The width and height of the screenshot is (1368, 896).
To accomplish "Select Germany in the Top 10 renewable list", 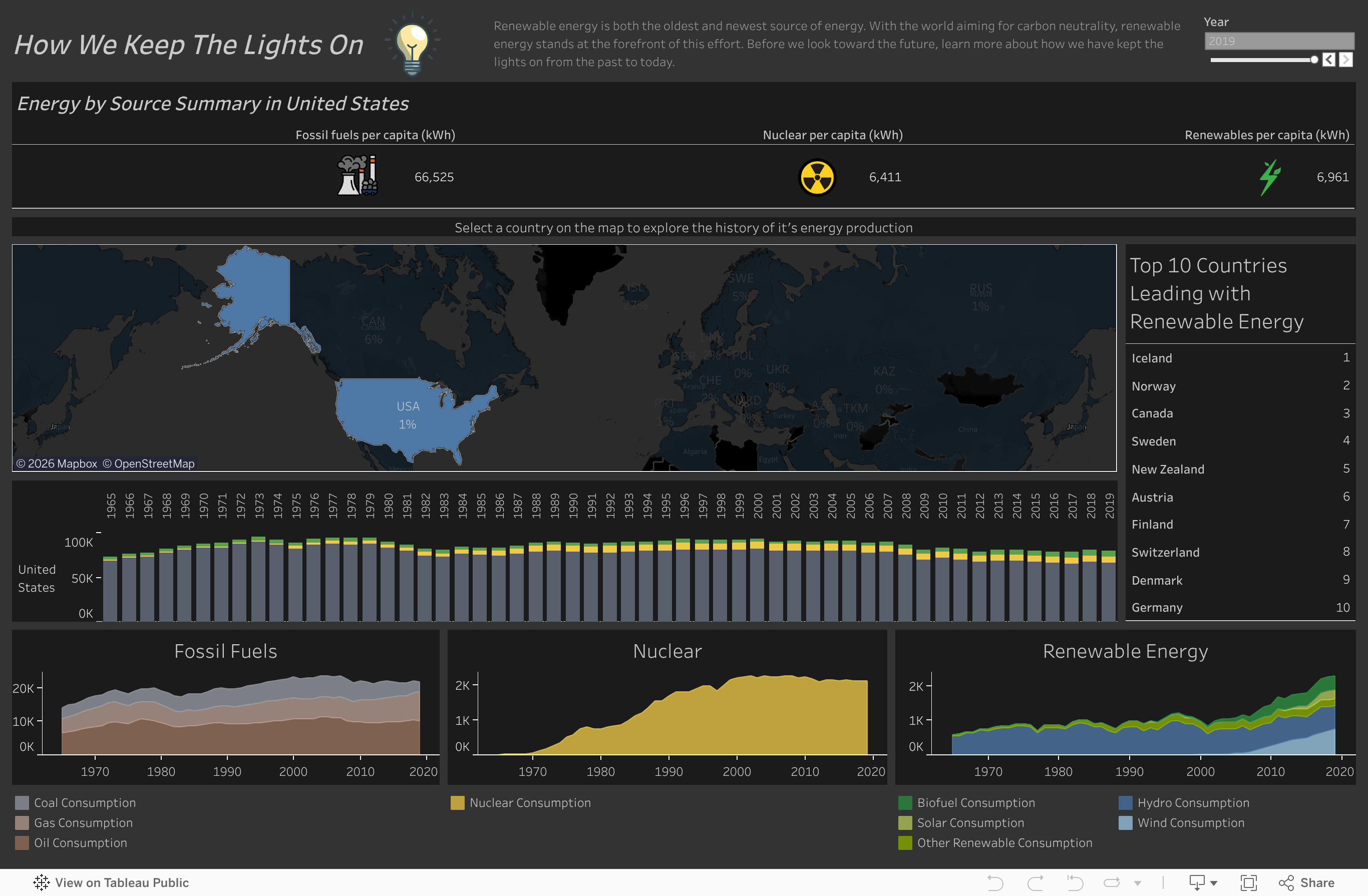I will pyautogui.click(x=1157, y=607).
